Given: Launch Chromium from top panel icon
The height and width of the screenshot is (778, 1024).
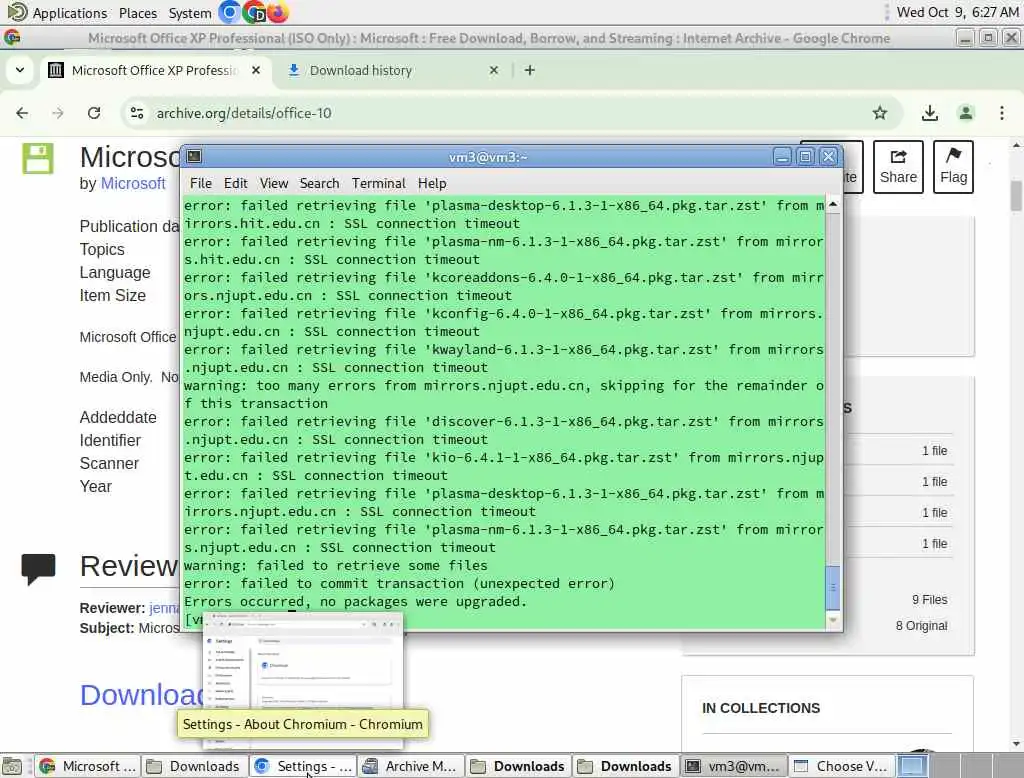Looking at the screenshot, I should click(x=229, y=12).
